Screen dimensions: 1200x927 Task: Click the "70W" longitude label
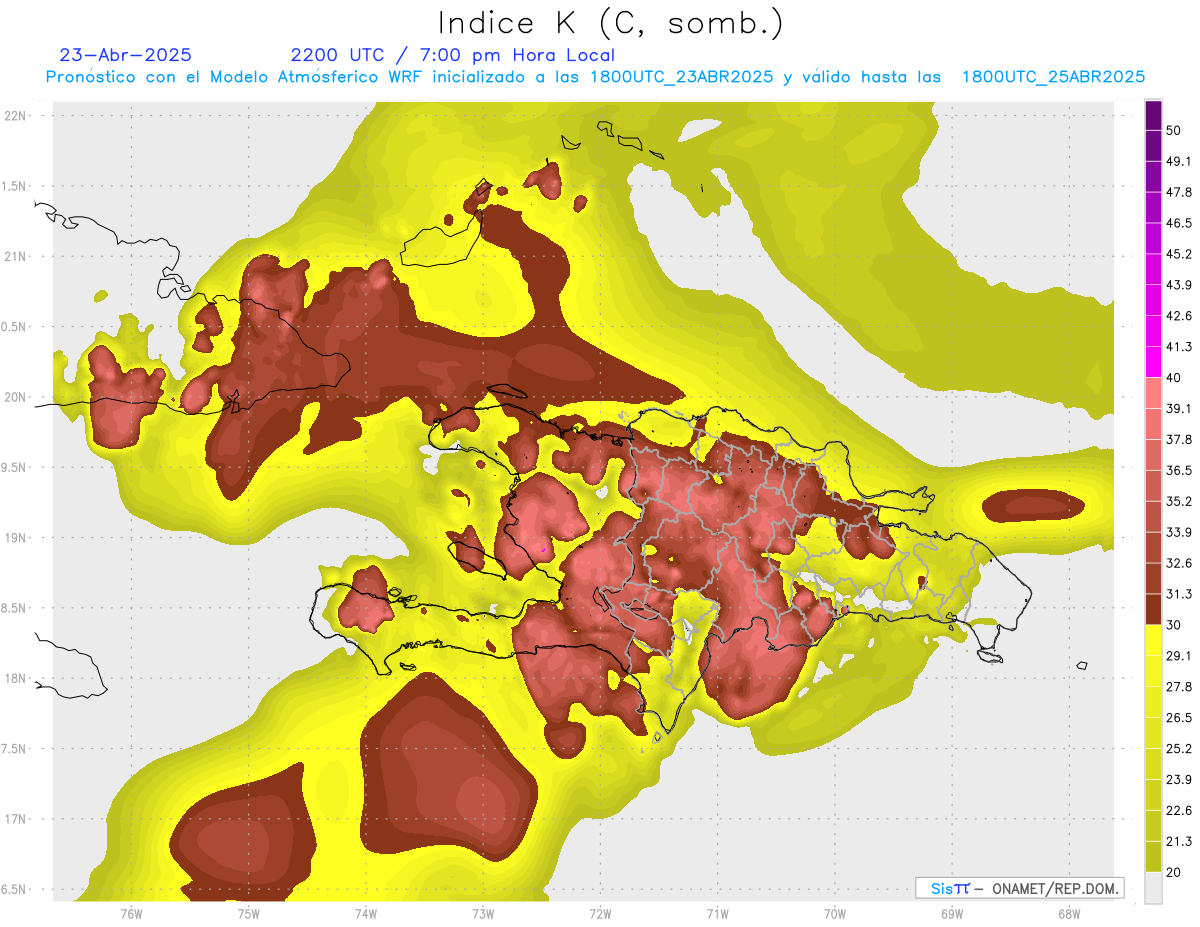(x=834, y=914)
